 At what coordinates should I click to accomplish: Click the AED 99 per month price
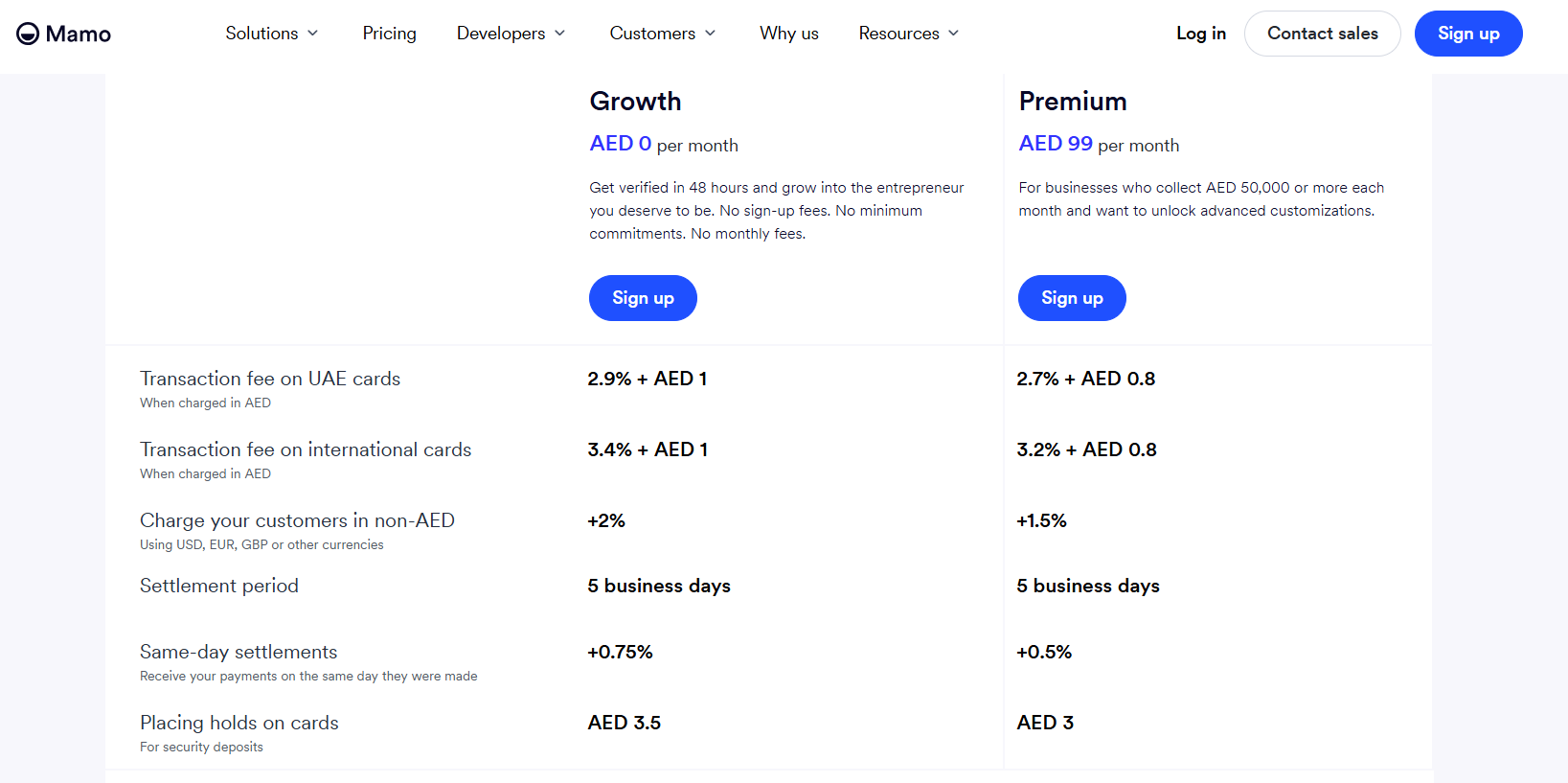click(x=1099, y=144)
